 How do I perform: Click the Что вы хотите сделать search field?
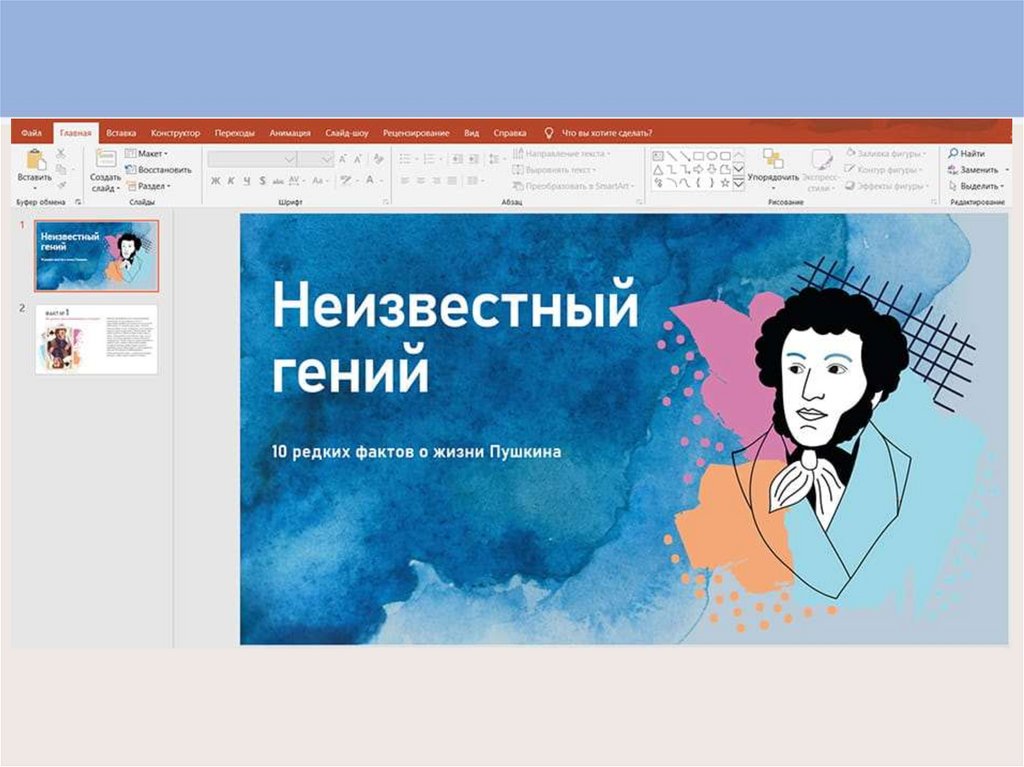click(607, 133)
